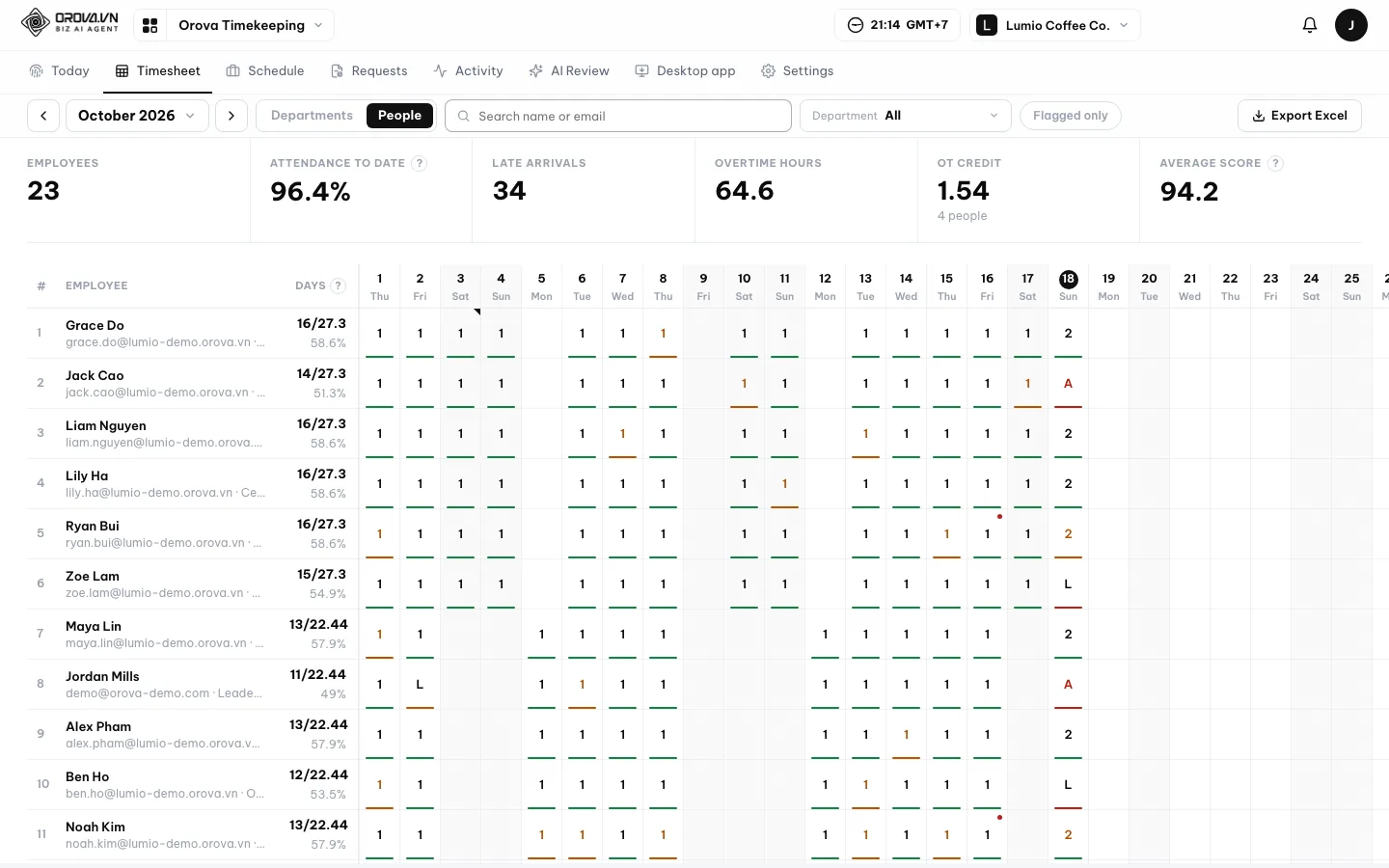Click the Days column help icon
Viewport: 1389px width, 868px height.
point(338,285)
